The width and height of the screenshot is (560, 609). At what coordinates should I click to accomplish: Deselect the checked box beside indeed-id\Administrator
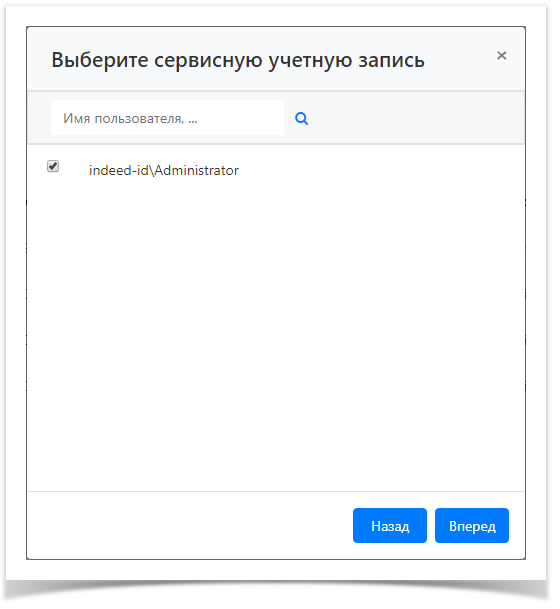tap(53, 166)
